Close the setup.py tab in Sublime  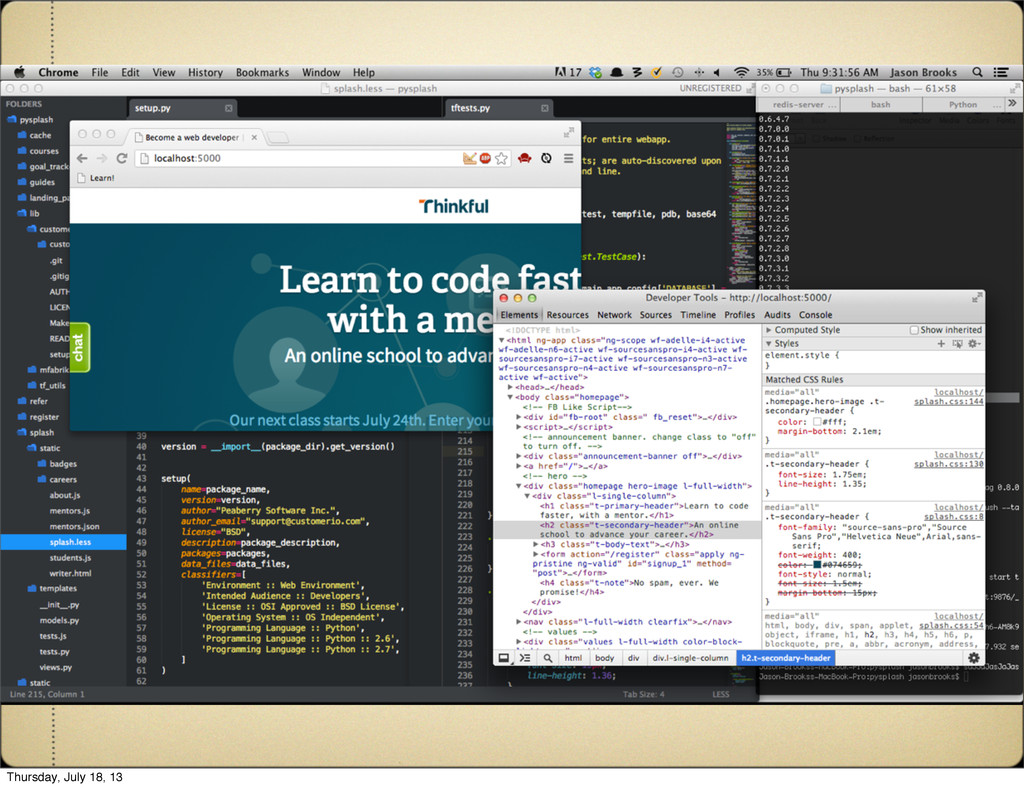(229, 108)
